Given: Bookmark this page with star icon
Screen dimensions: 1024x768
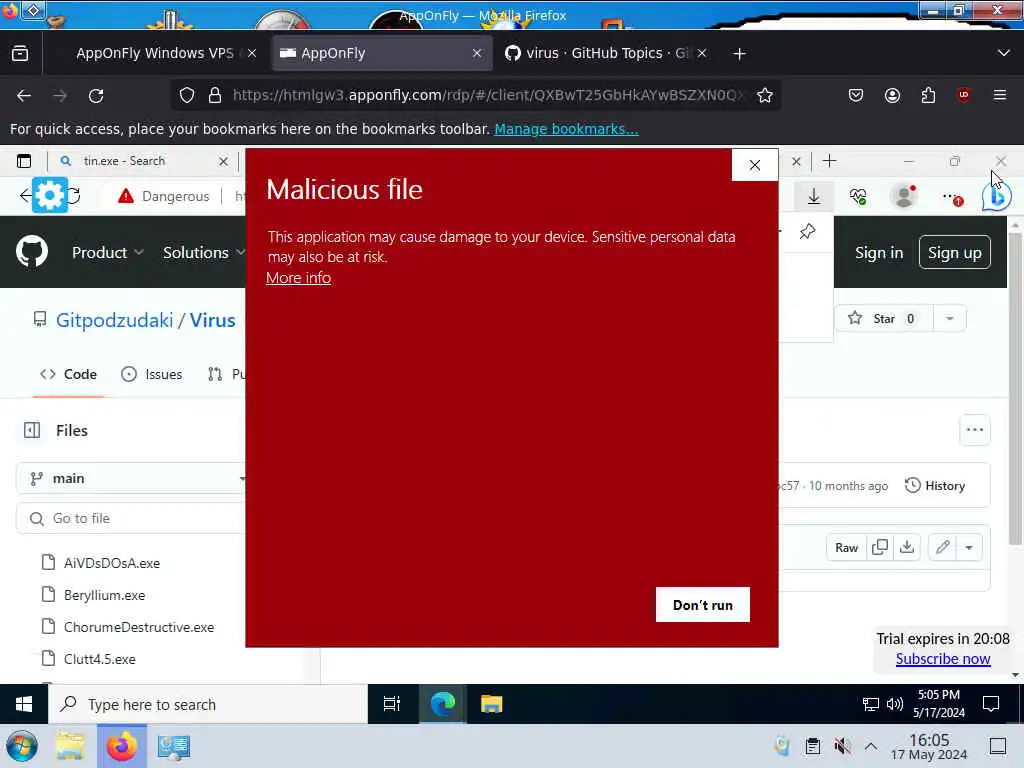Looking at the screenshot, I should [765, 95].
